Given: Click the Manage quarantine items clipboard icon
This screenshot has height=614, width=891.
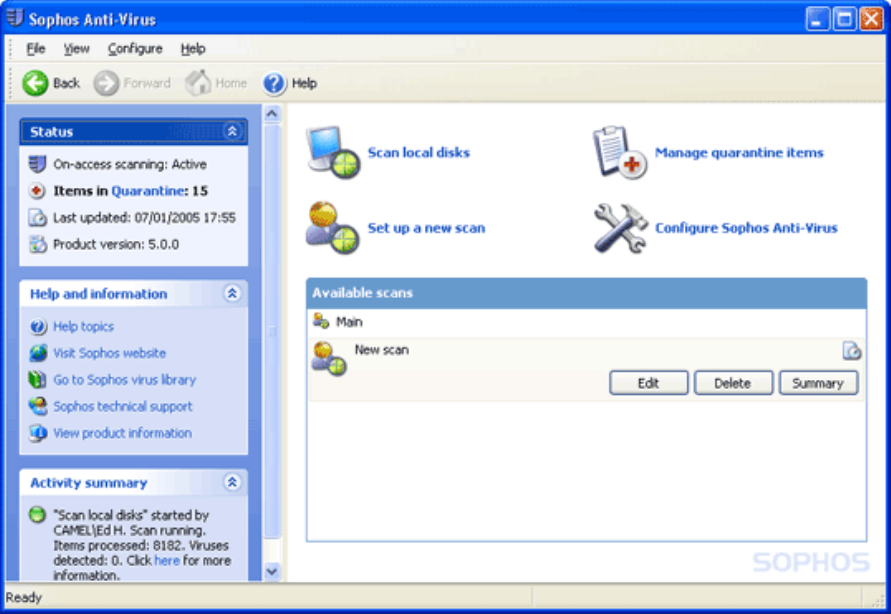Looking at the screenshot, I should 619,152.
